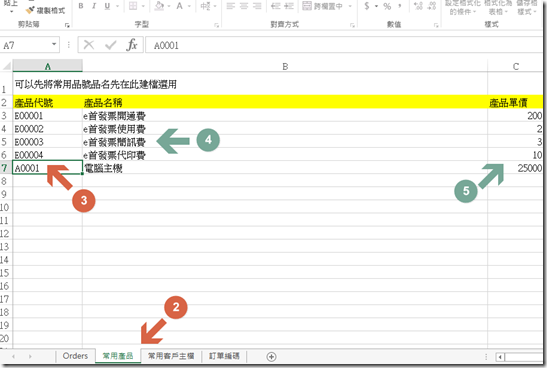Screen dimensions: 547x368
Task: Click the horizontal scrollbar left arrow
Action: point(500,357)
